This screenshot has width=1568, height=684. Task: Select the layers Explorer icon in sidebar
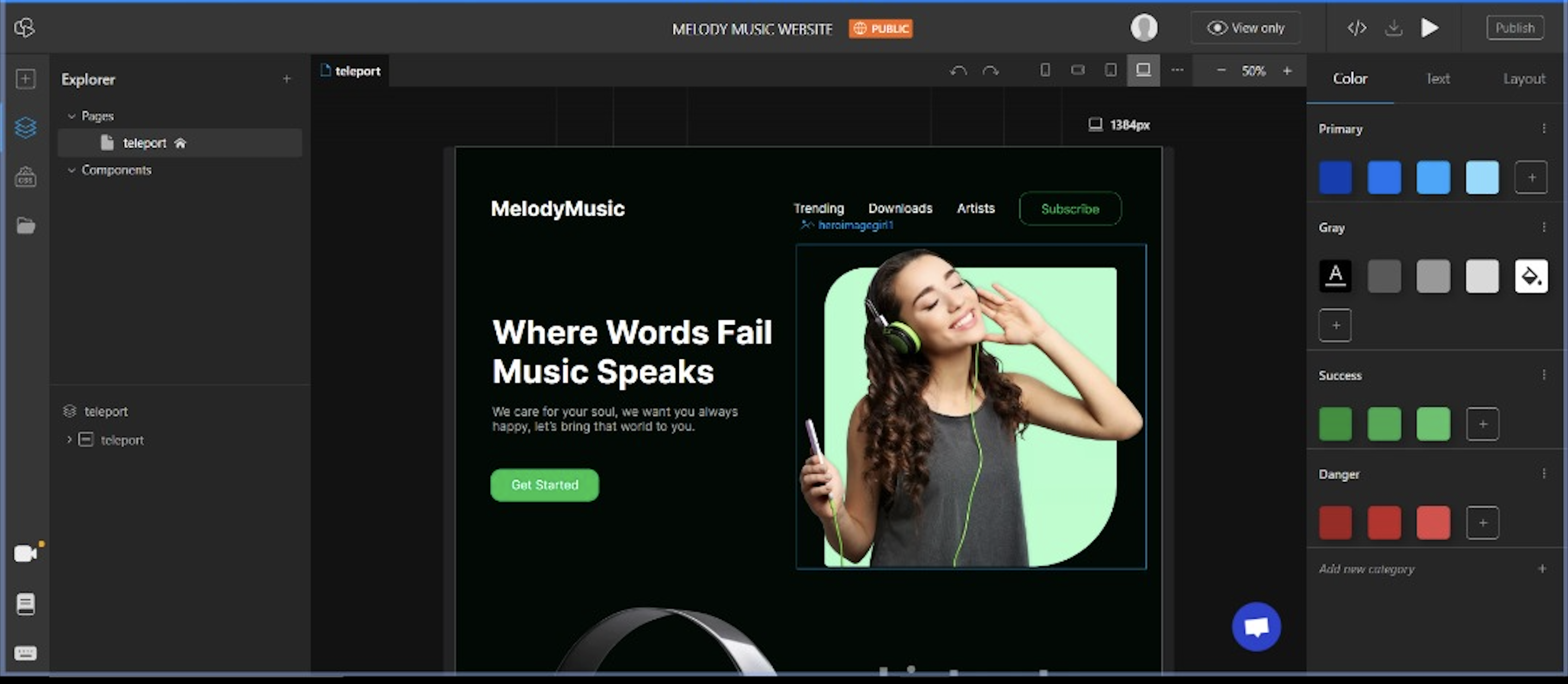coord(25,127)
